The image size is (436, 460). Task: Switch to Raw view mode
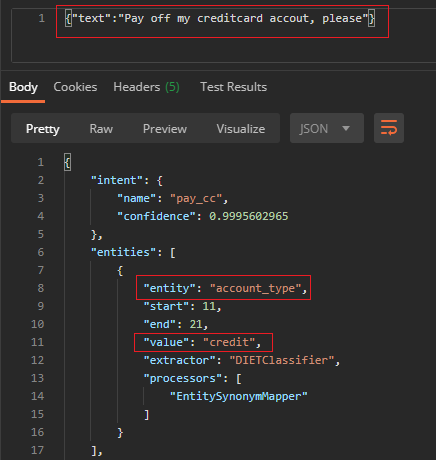101,129
